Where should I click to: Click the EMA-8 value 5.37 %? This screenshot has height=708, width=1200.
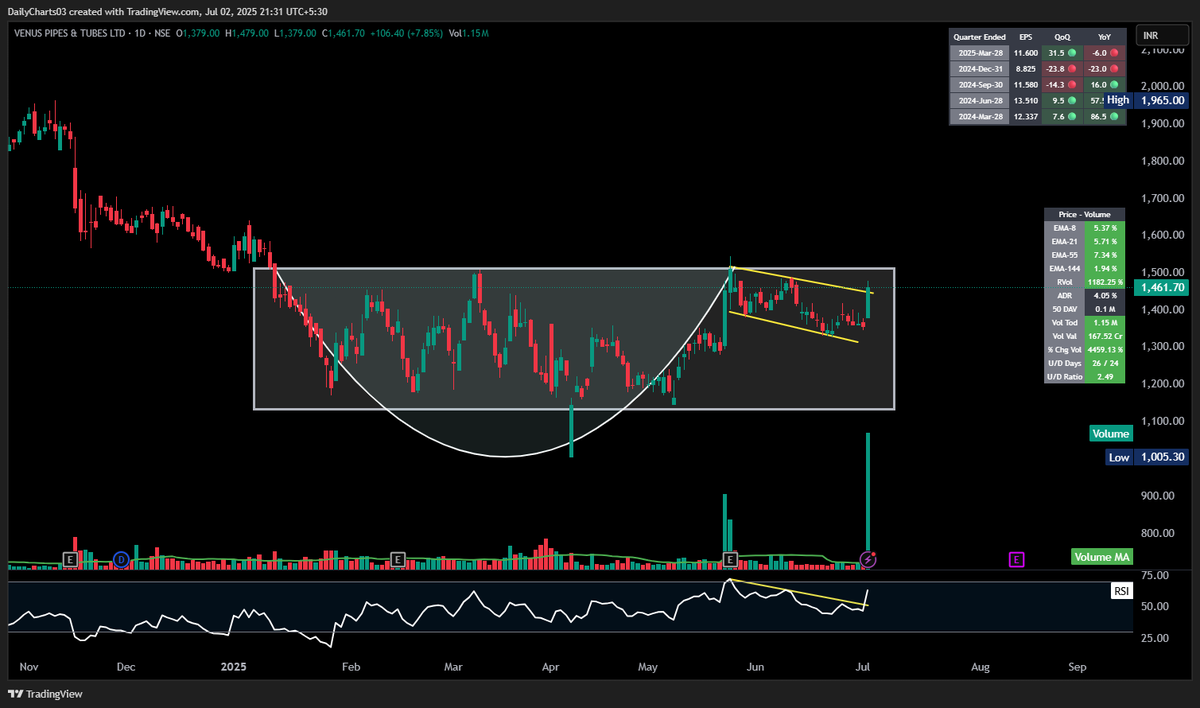1104,228
